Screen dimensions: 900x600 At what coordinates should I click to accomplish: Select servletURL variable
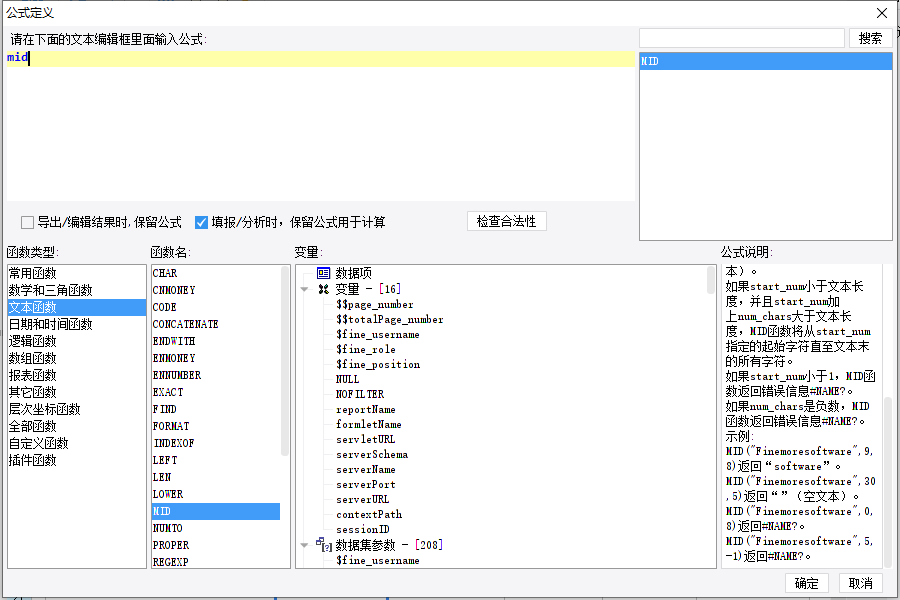pyautogui.click(x=366, y=439)
